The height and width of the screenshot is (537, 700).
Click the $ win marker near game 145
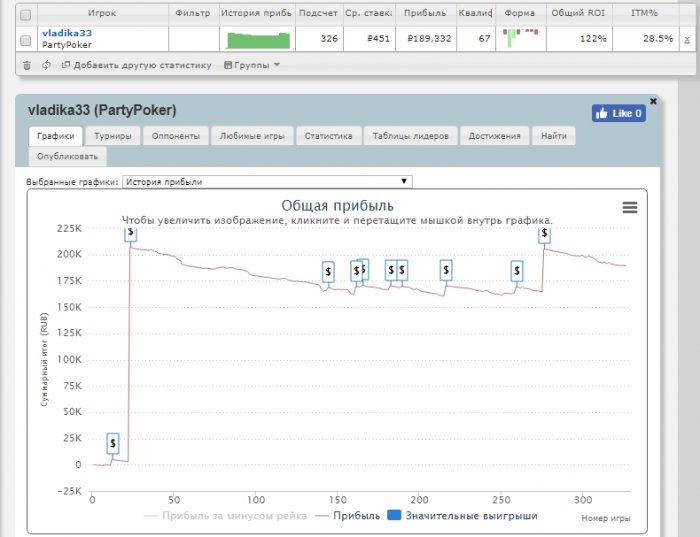point(328,271)
